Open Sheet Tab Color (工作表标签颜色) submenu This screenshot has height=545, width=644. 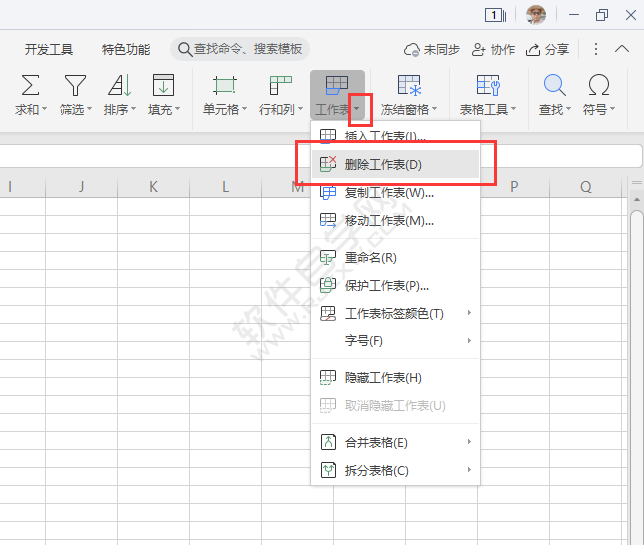pos(396,313)
